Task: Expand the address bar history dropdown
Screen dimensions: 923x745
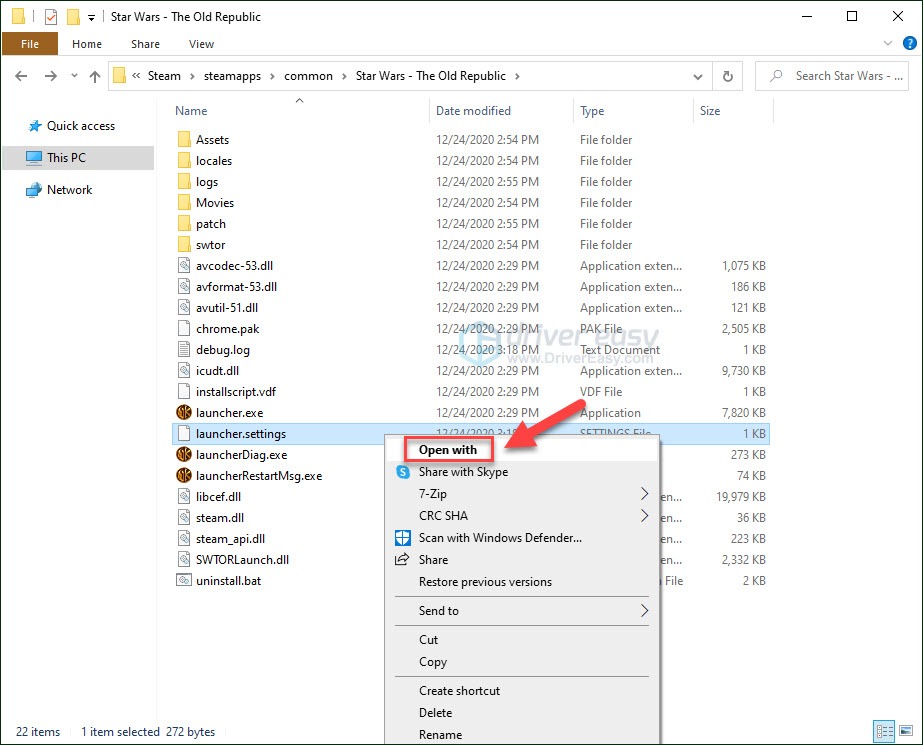Action: tap(698, 77)
